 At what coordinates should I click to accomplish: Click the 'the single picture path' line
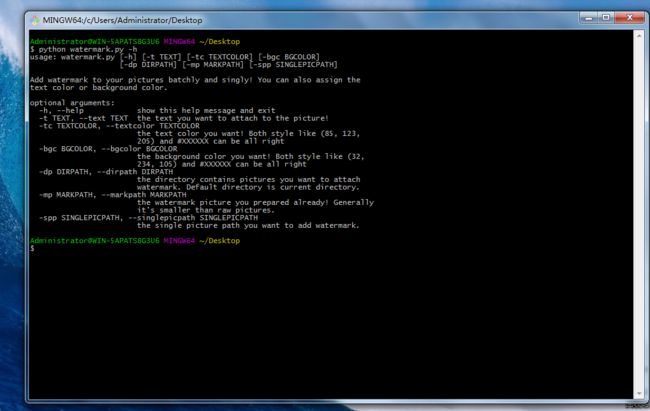coord(248,226)
